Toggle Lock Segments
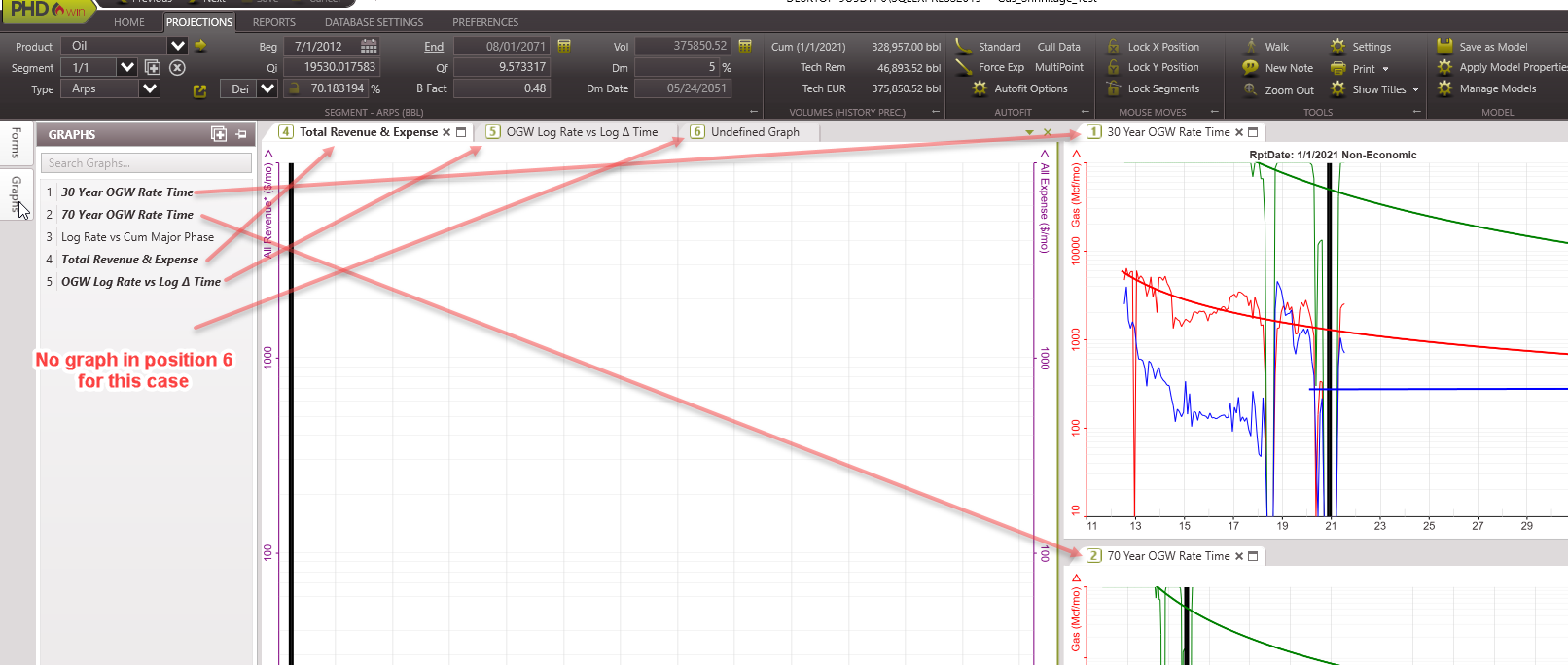Screen dimensions: 1568x665 [x=1153, y=88]
